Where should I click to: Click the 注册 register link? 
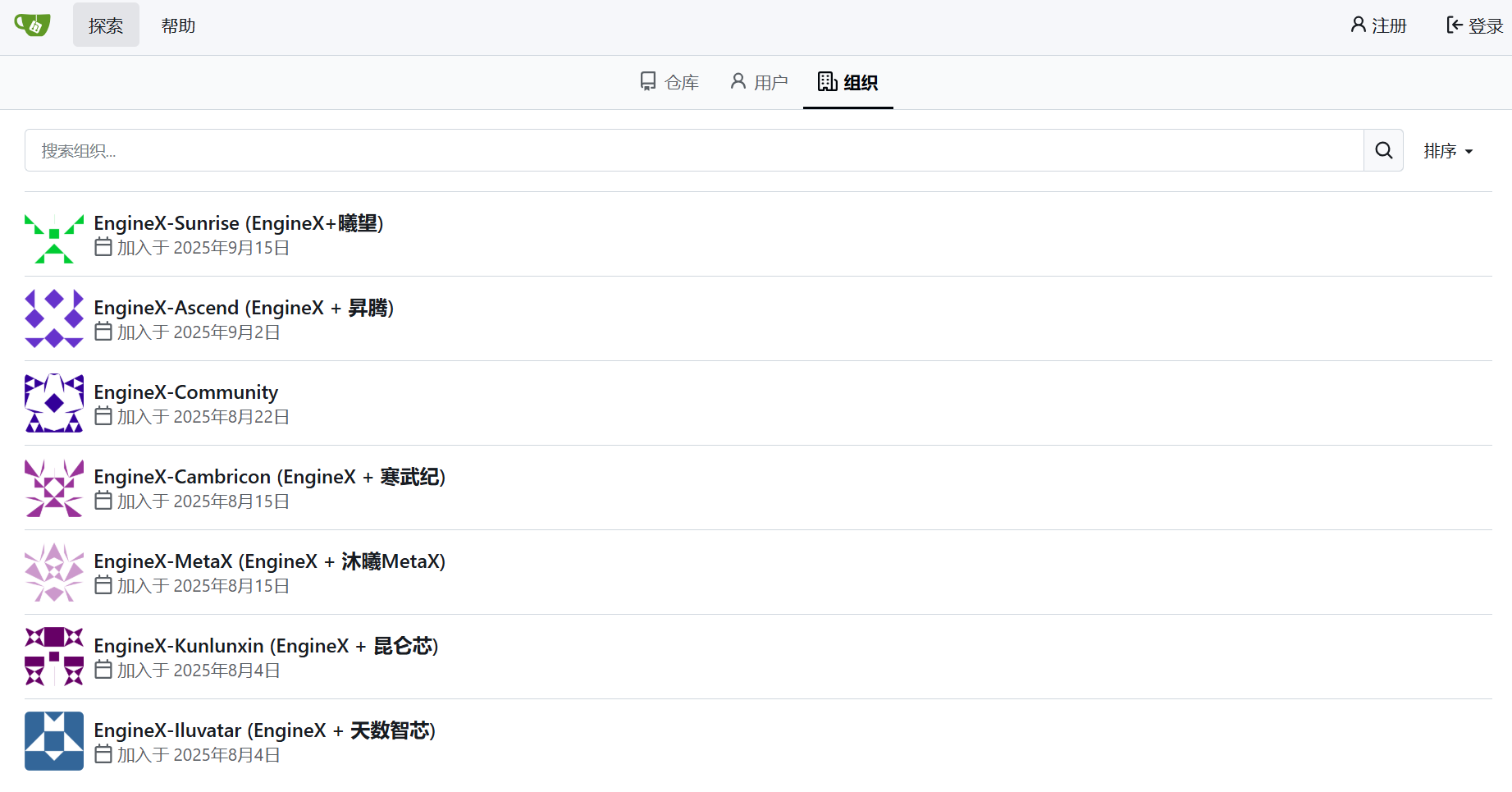tap(1379, 25)
